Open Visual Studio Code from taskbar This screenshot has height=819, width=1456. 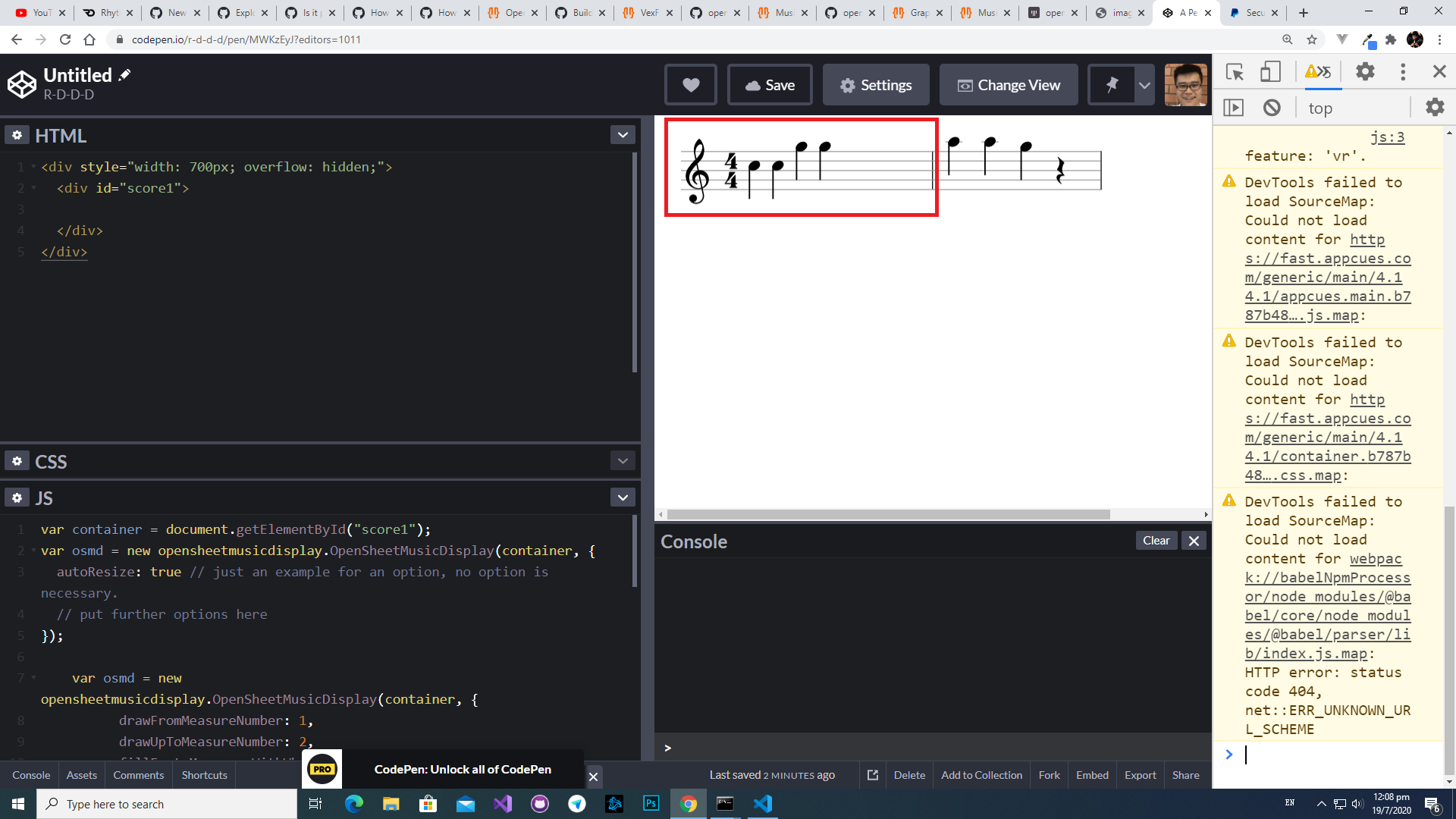pyautogui.click(x=763, y=804)
